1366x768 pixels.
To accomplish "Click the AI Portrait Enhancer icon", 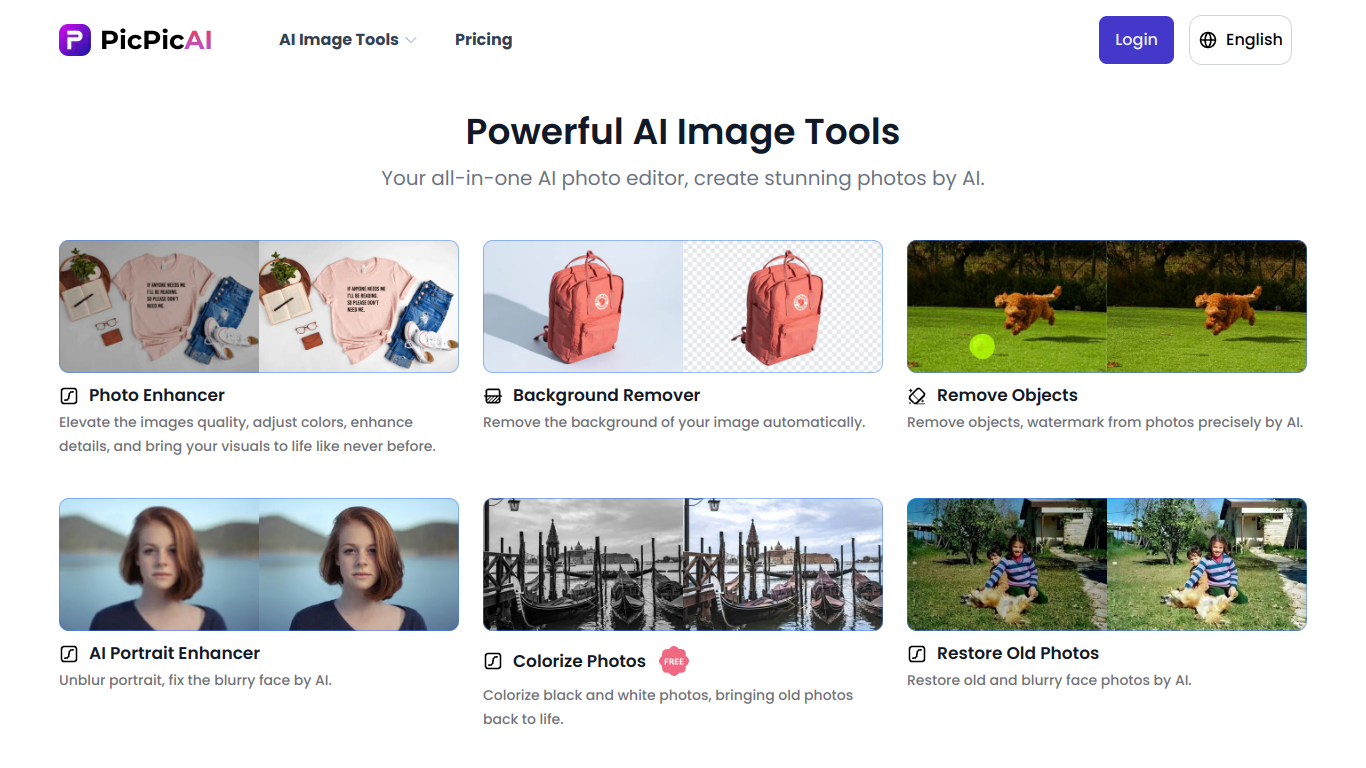I will (69, 653).
